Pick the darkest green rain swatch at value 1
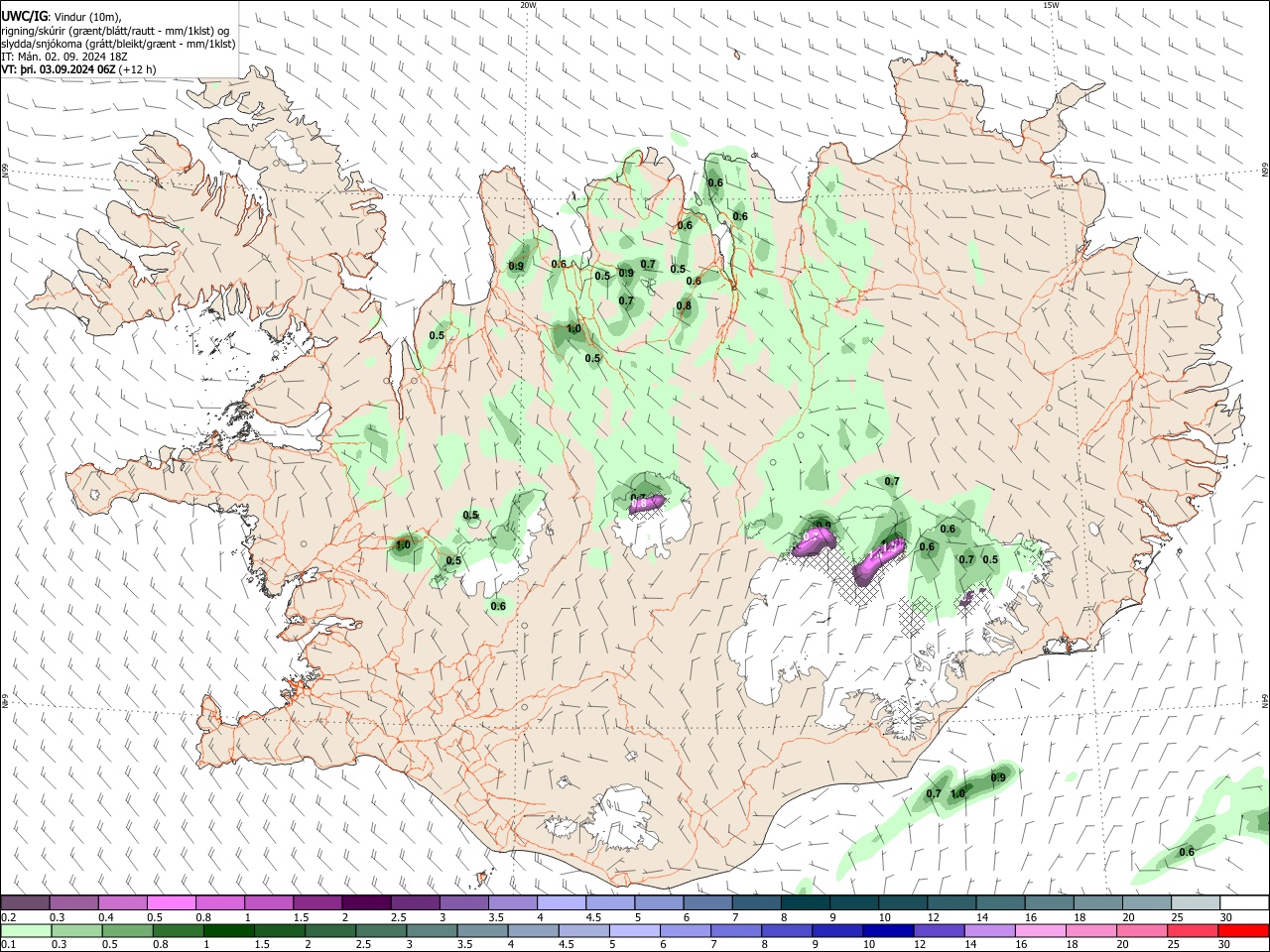Image resolution: width=1270 pixels, height=952 pixels. (x=229, y=931)
